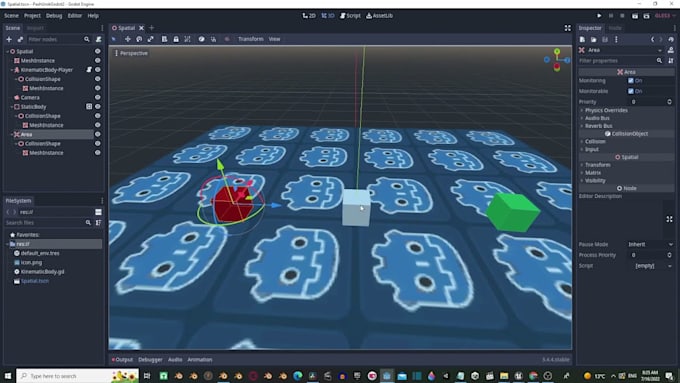The image size is (680, 383).
Task: Open object history list in Inspector
Action: (671, 39)
